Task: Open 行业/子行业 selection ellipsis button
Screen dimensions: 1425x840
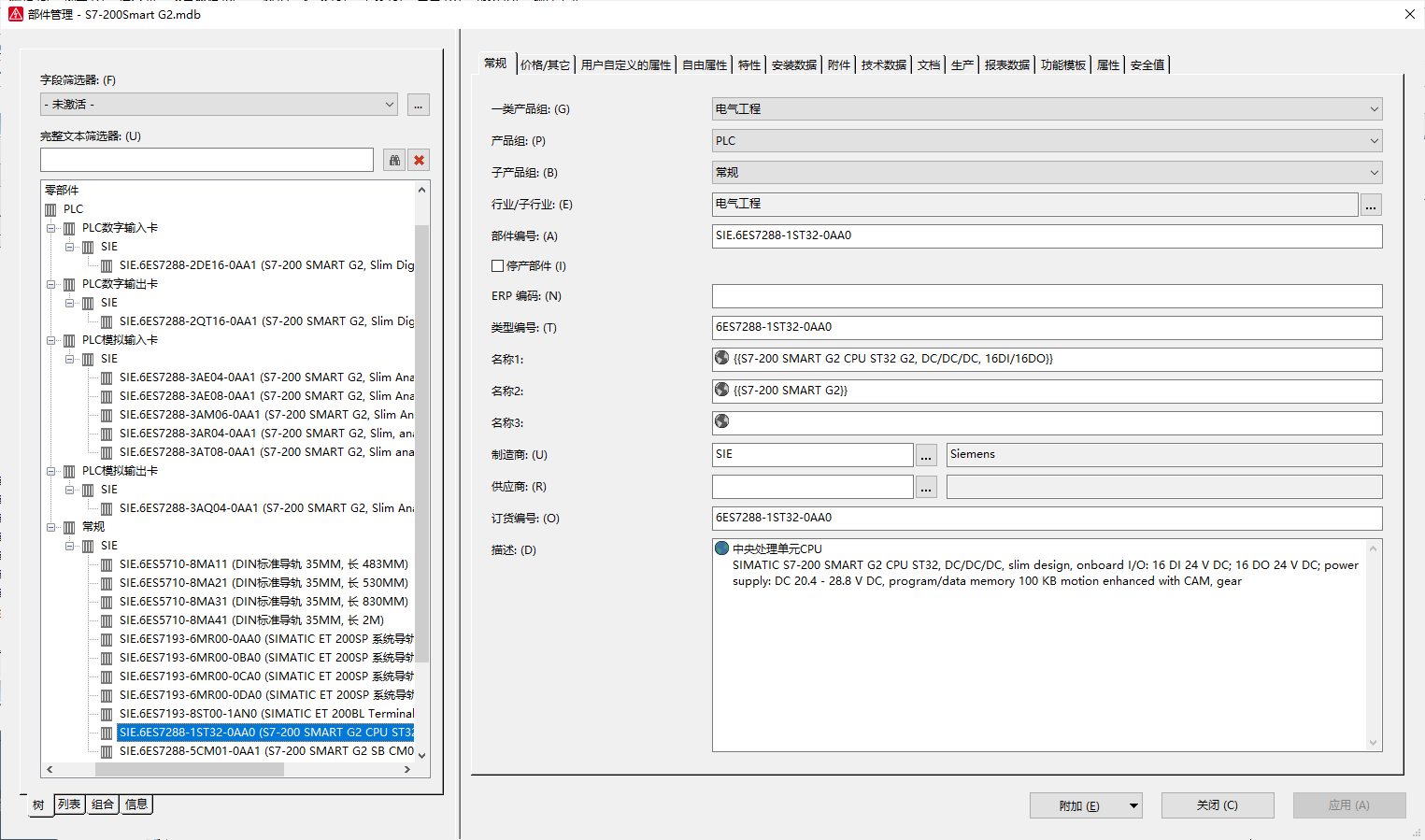Action: pyautogui.click(x=1371, y=205)
